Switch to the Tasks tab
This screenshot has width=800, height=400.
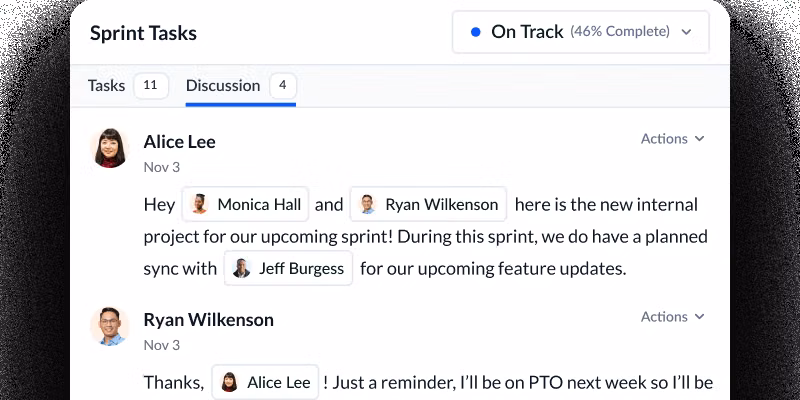click(106, 86)
